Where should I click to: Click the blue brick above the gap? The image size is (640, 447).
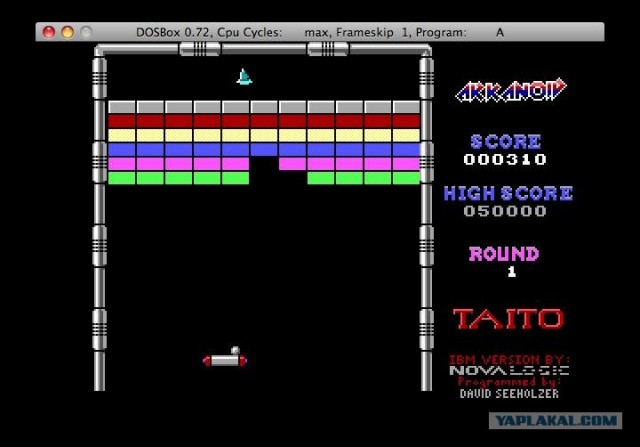(x=264, y=149)
